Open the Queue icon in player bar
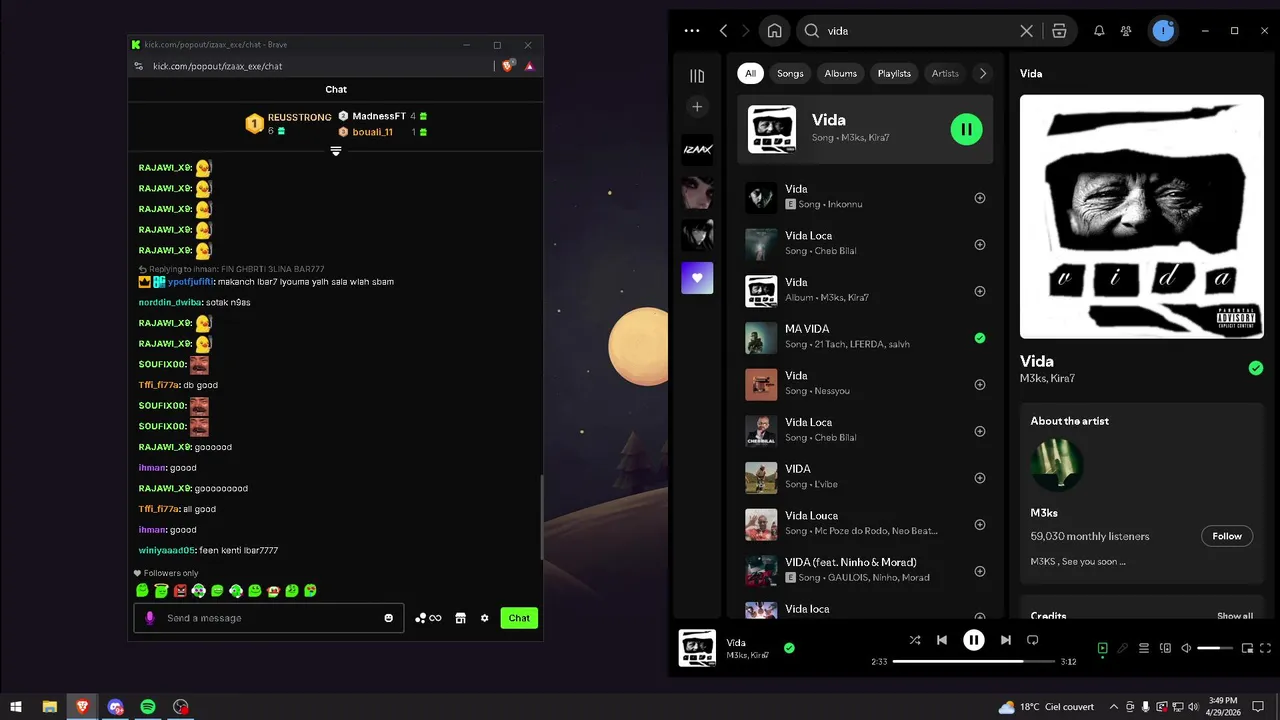This screenshot has width=1280, height=720. [x=1144, y=648]
